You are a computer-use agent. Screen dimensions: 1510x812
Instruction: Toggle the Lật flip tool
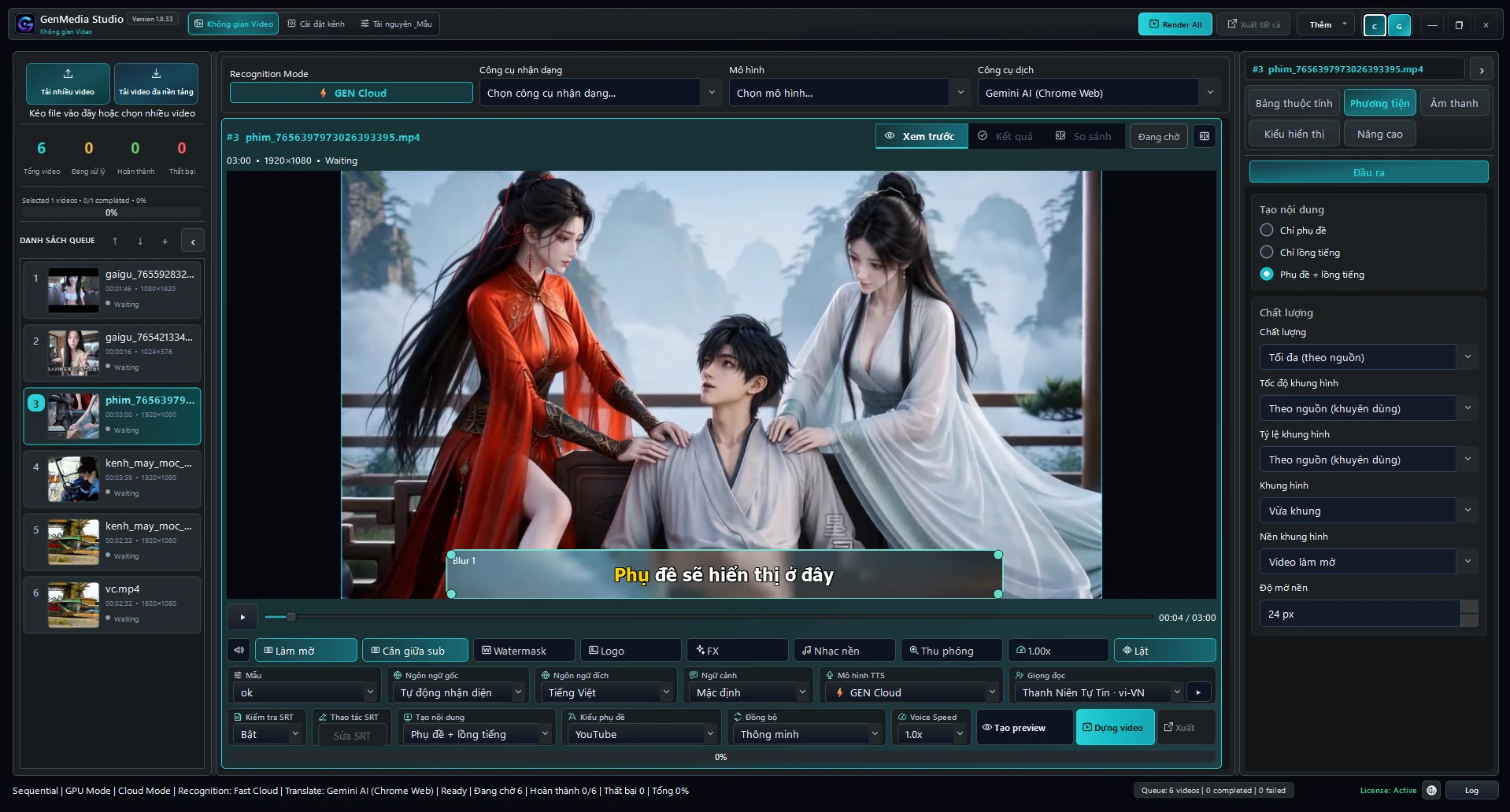tap(1165, 651)
